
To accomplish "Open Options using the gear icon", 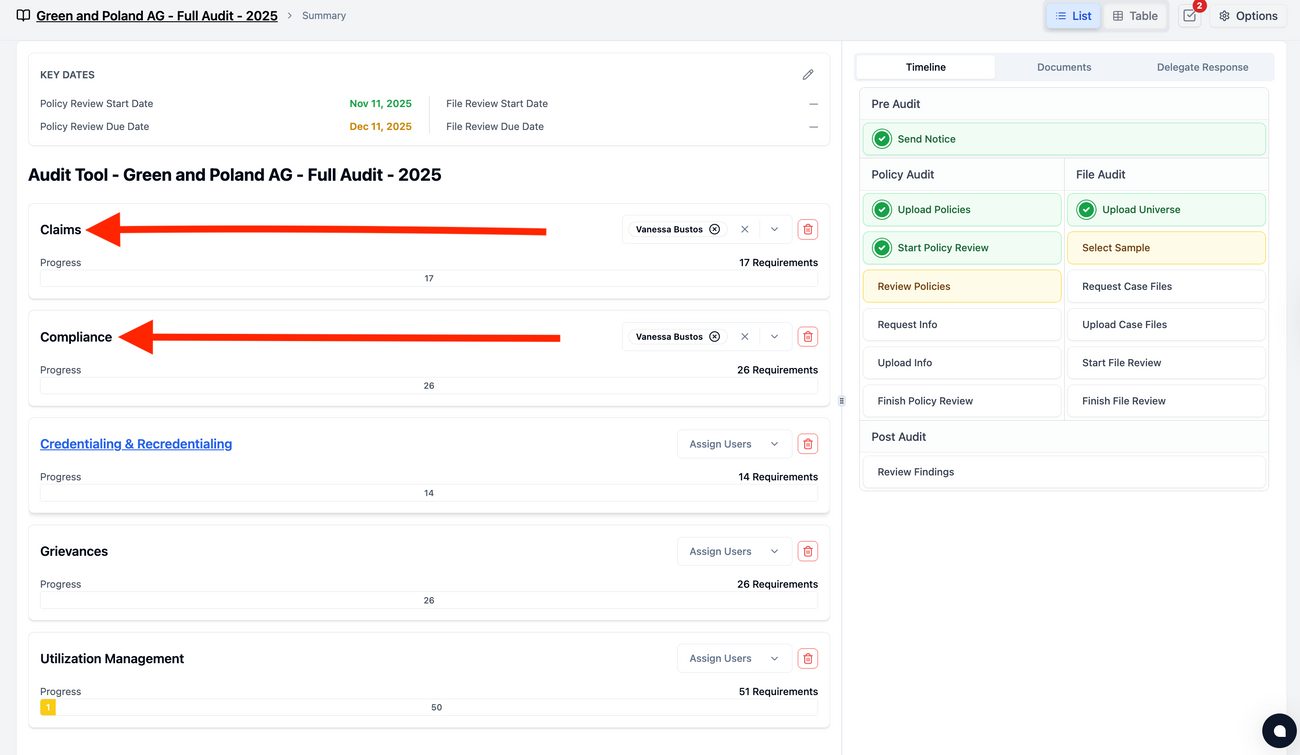I will [1247, 16].
